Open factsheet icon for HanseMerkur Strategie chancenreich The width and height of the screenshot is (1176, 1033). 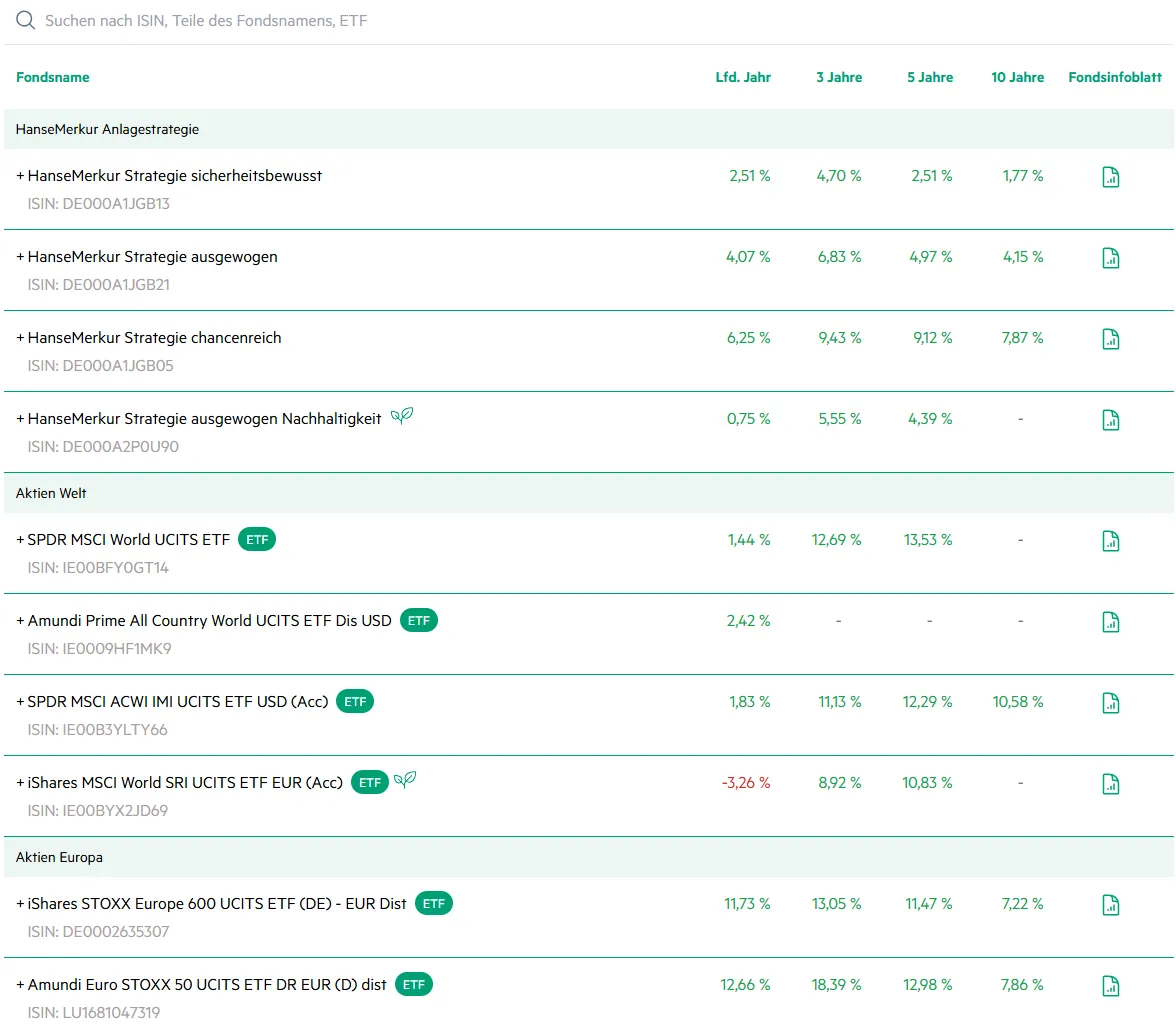tap(1110, 339)
